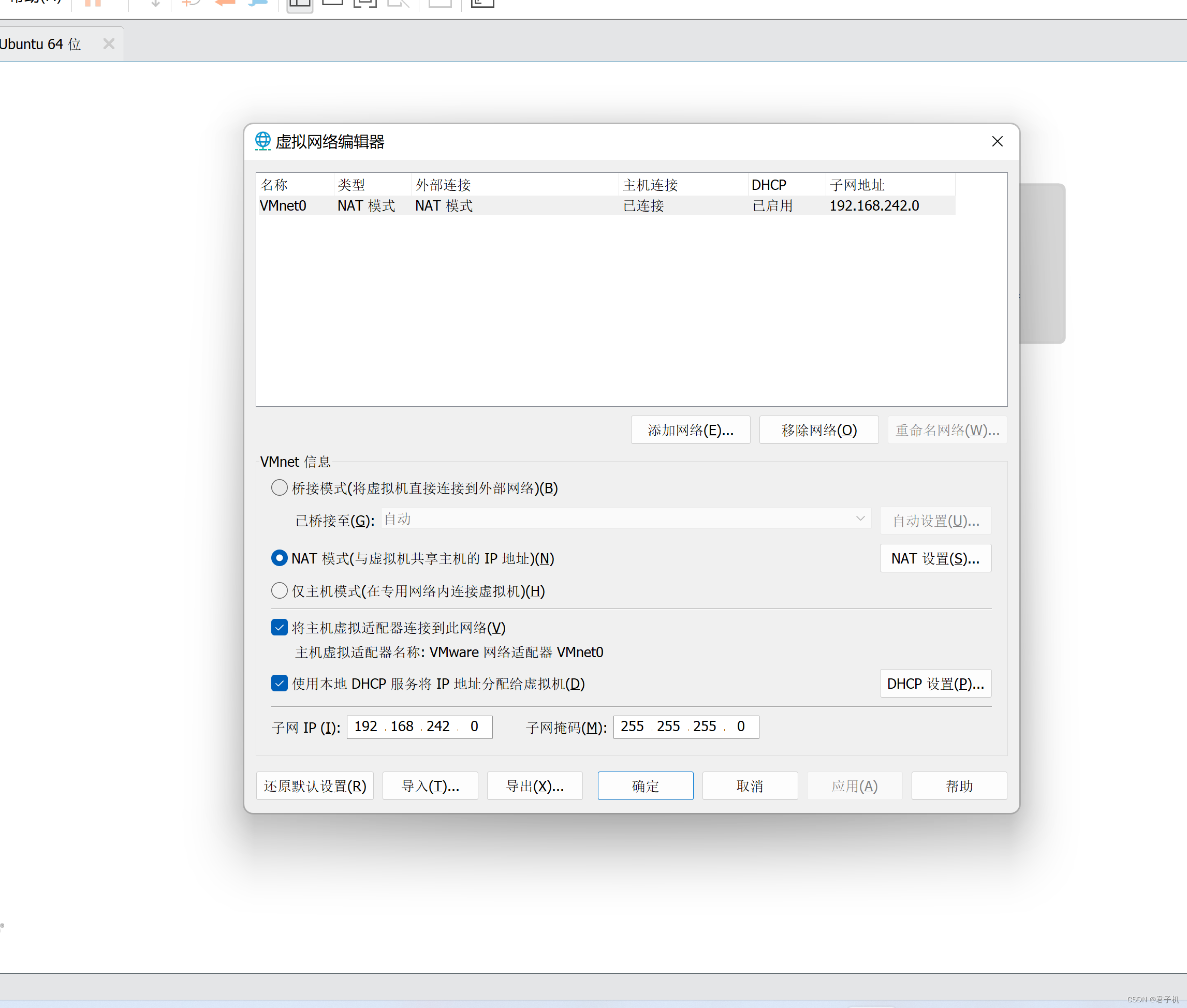Screen dimensions: 1187x1008
Task: Select host-only mode (仅主机模式) radio button
Action: click(x=279, y=590)
